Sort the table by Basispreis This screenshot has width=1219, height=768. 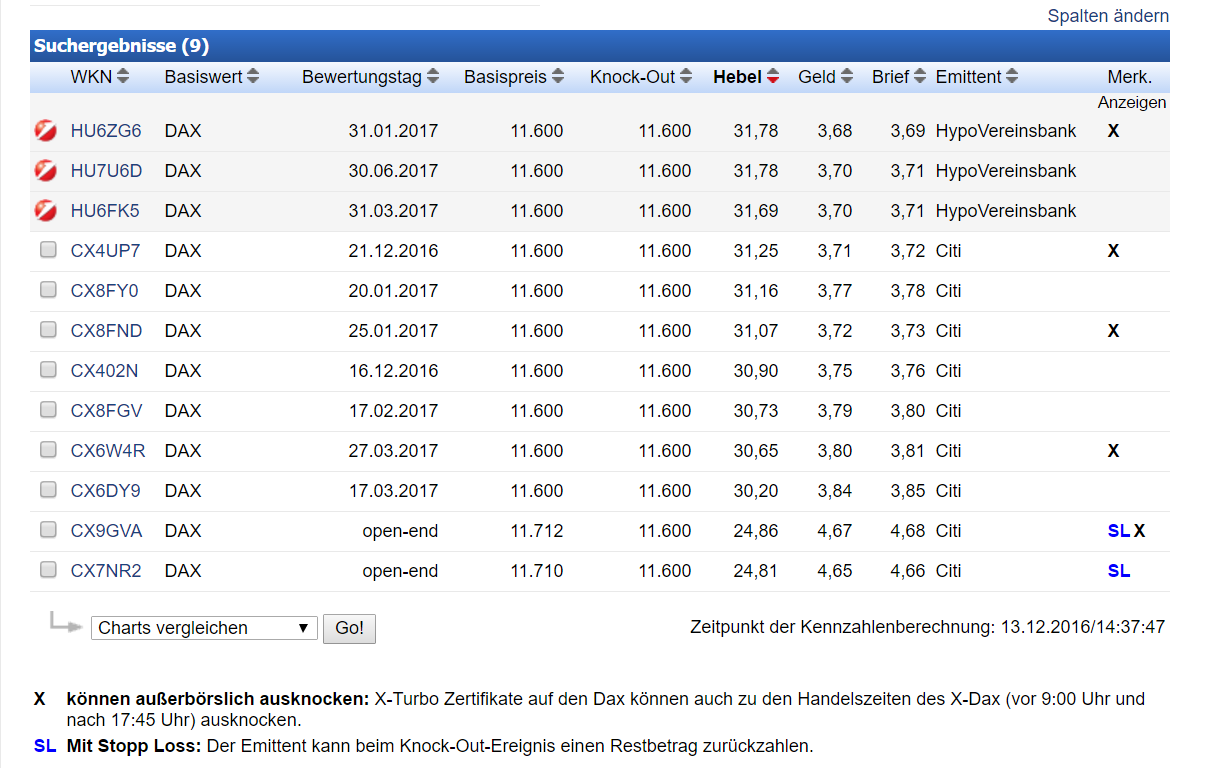click(x=557, y=76)
